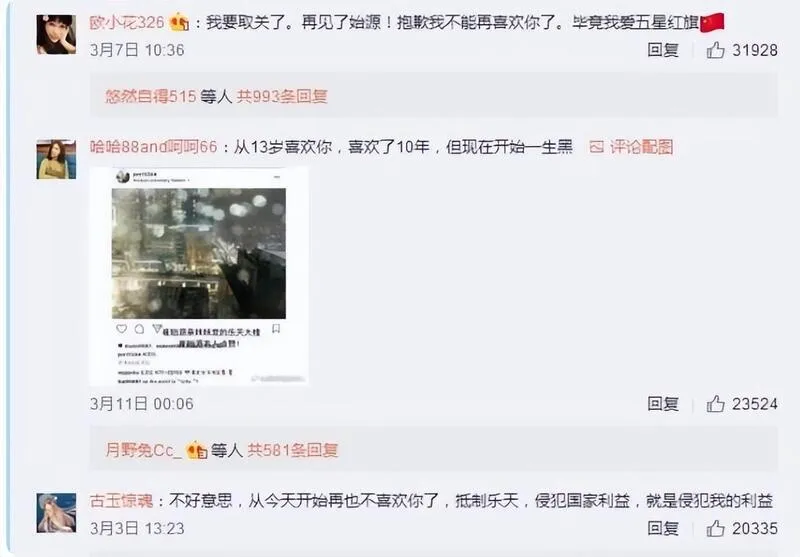
Task: Click 回复 on the 3月11日 00:06 comment
Action: coord(663,404)
